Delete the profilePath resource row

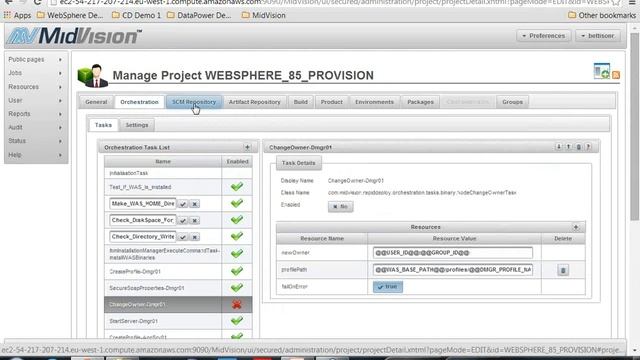coord(563,270)
